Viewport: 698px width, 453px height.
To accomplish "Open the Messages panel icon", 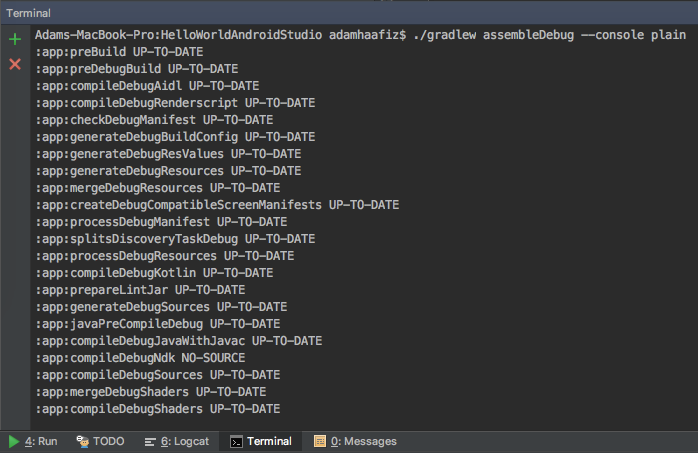I will coord(320,441).
